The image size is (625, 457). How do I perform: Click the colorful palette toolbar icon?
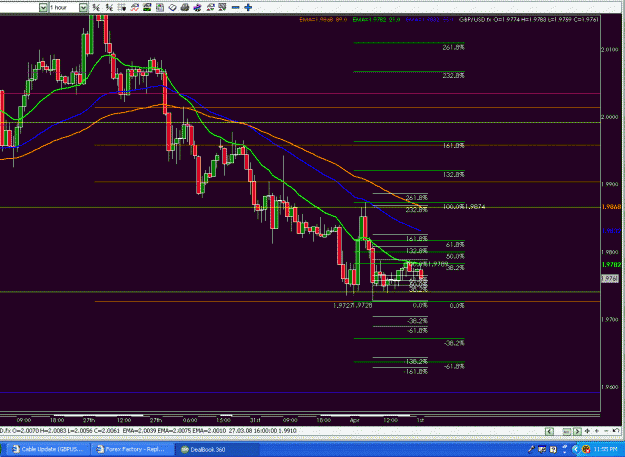pos(197,8)
